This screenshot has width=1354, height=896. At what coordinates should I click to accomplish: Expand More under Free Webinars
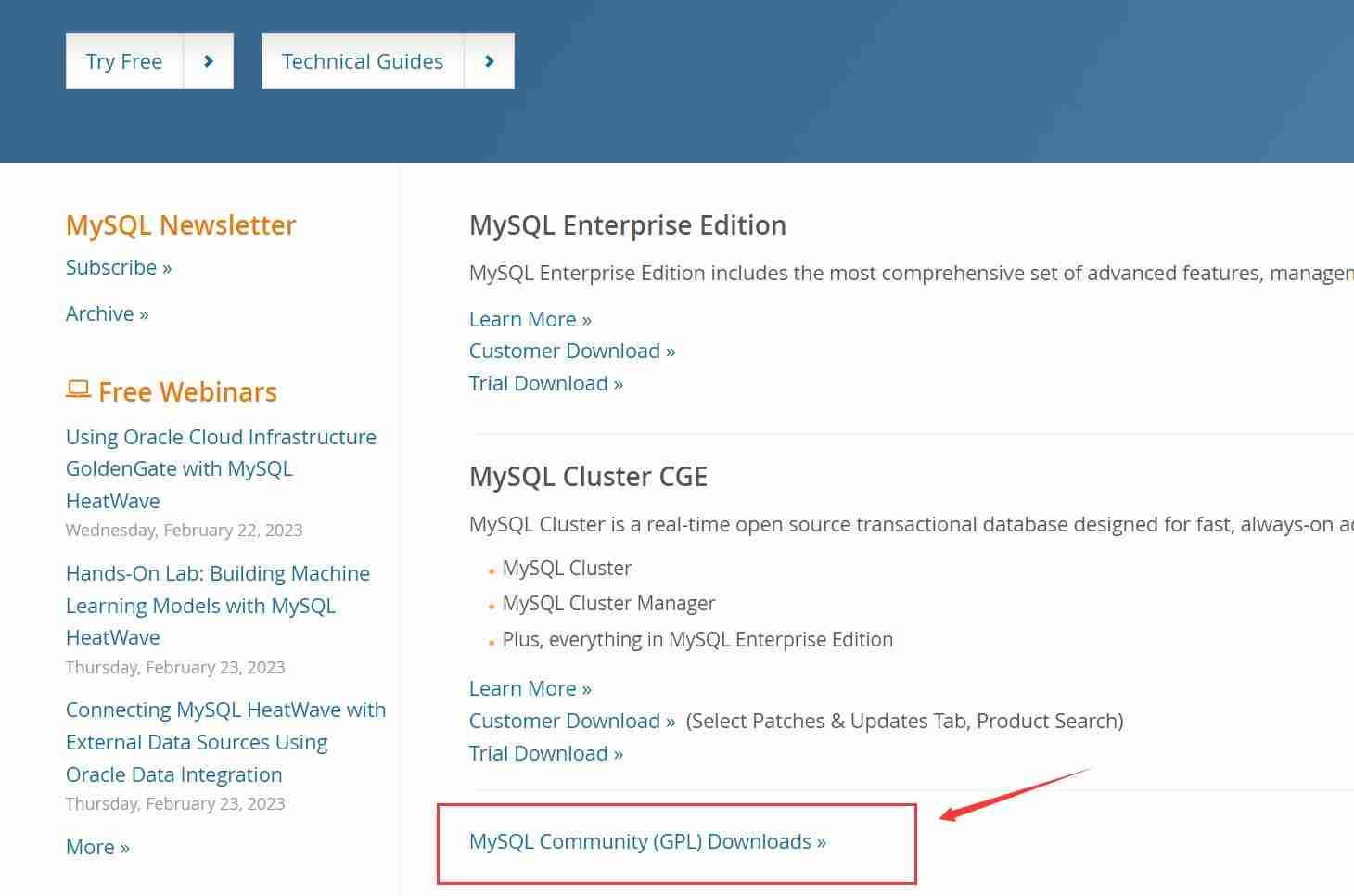click(90, 847)
